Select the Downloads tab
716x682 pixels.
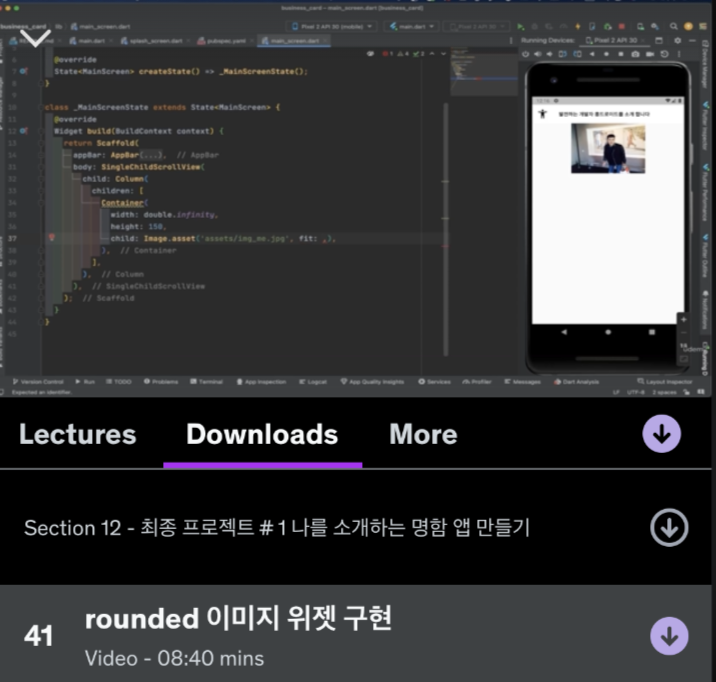(262, 434)
